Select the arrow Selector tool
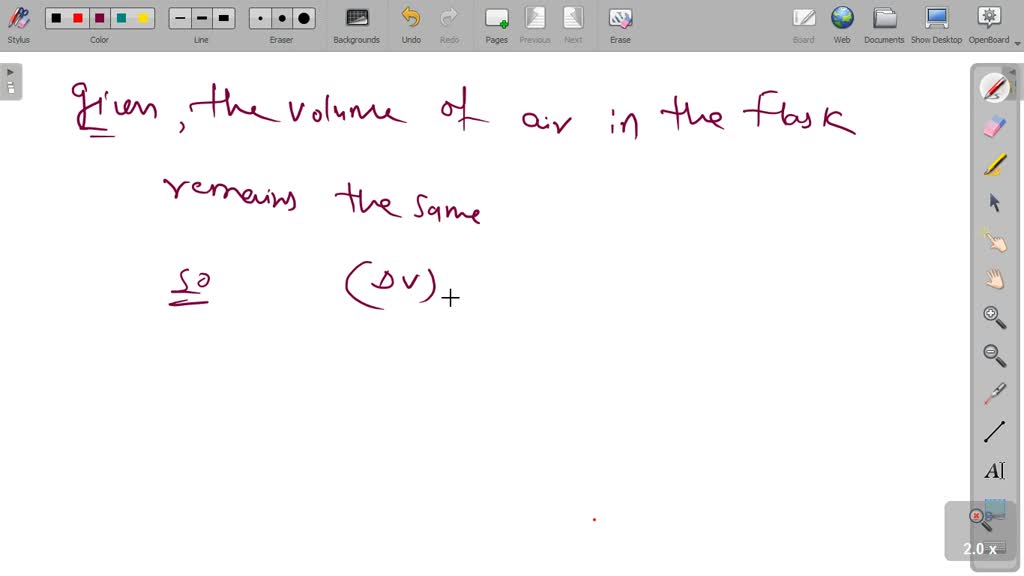The width and height of the screenshot is (1024, 576). click(x=994, y=203)
